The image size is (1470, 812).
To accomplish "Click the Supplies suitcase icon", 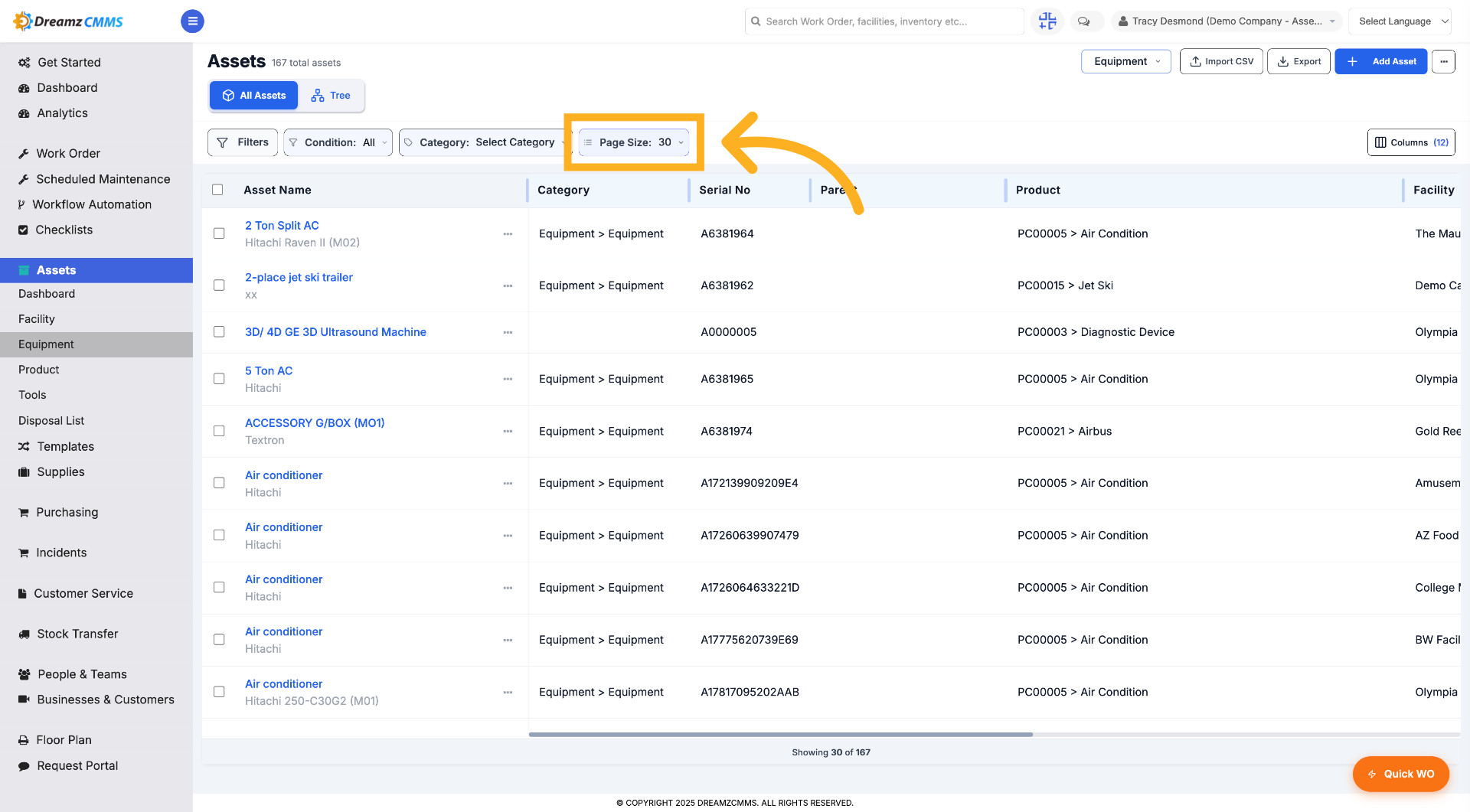I will tap(24, 472).
